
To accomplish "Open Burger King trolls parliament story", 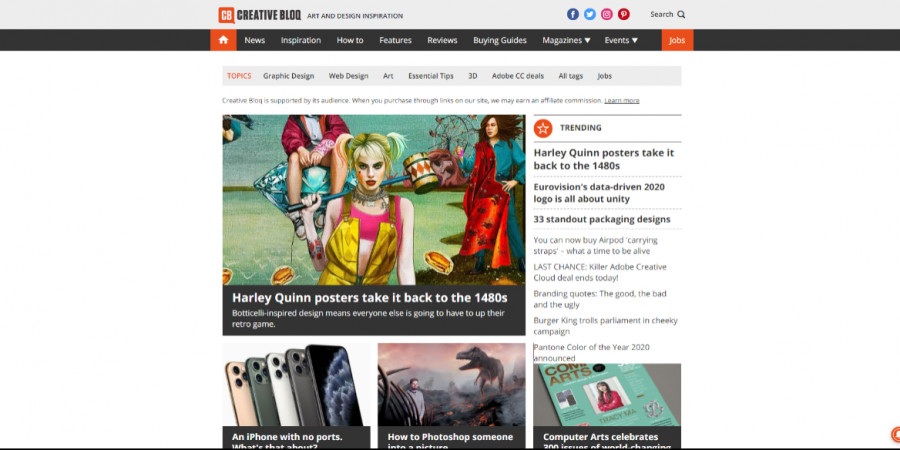I will pyautogui.click(x=605, y=326).
